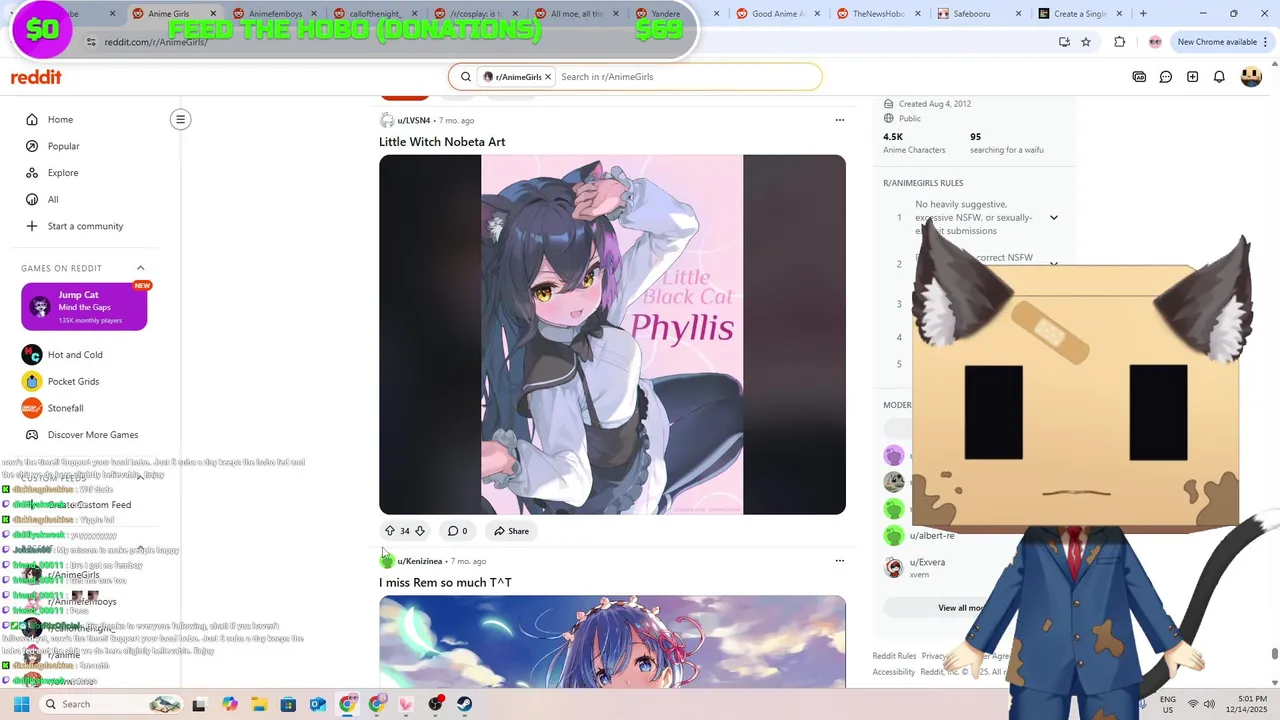Open Chrome extensions puzzle icon
Viewport: 1280px width, 720px height.
[x=1119, y=42]
